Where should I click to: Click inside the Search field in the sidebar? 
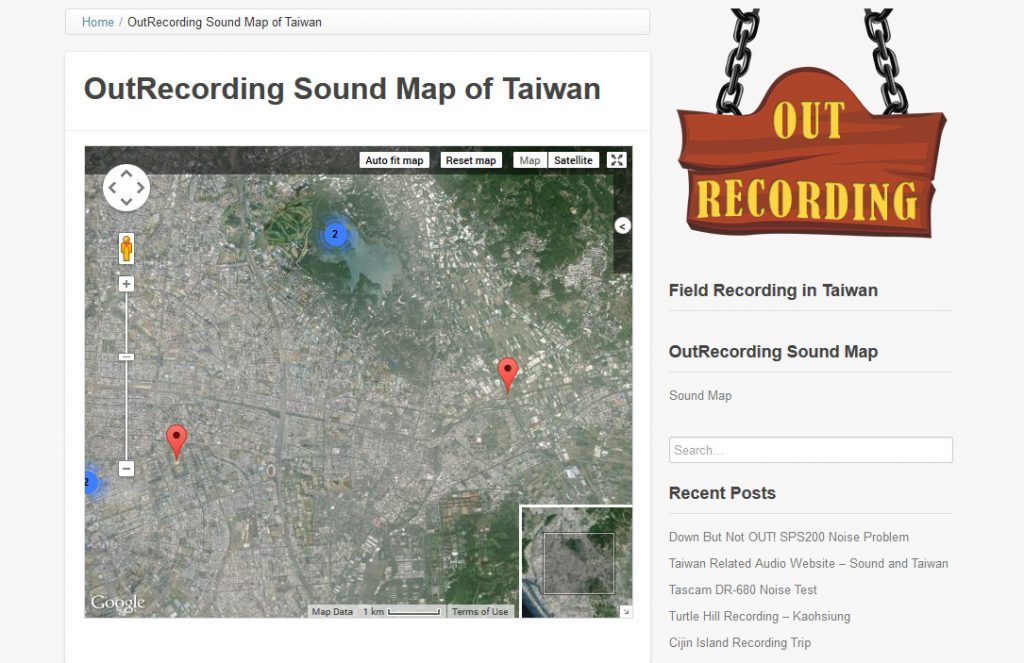pyautogui.click(x=810, y=450)
